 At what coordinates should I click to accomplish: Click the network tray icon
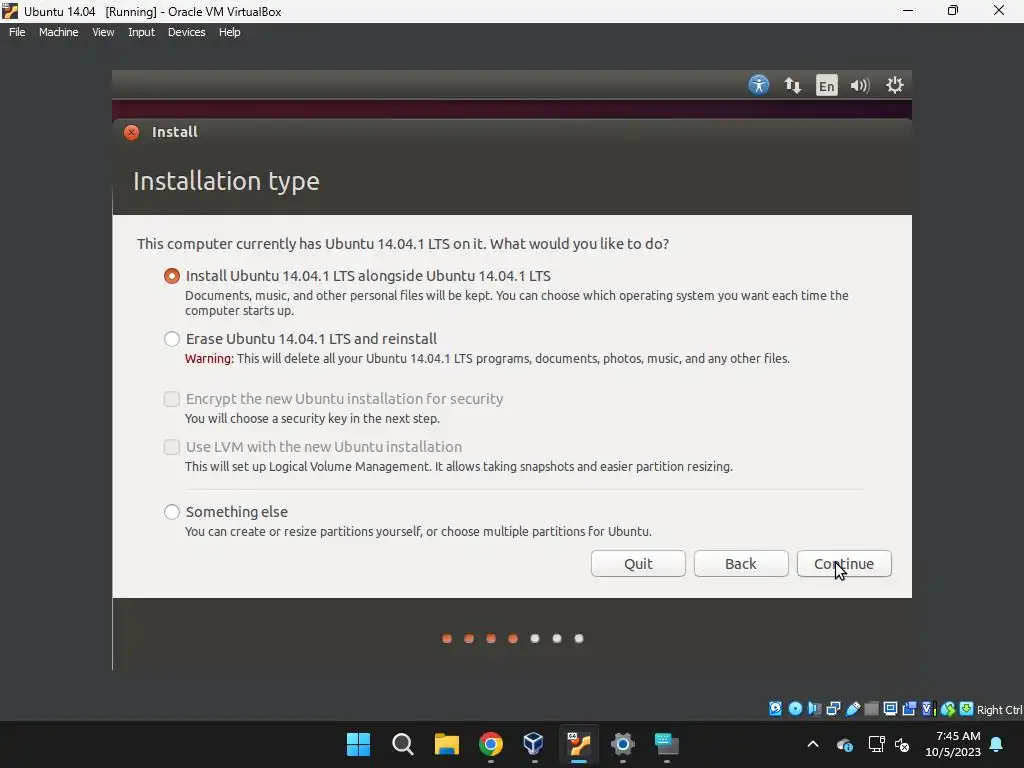pos(876,744)
